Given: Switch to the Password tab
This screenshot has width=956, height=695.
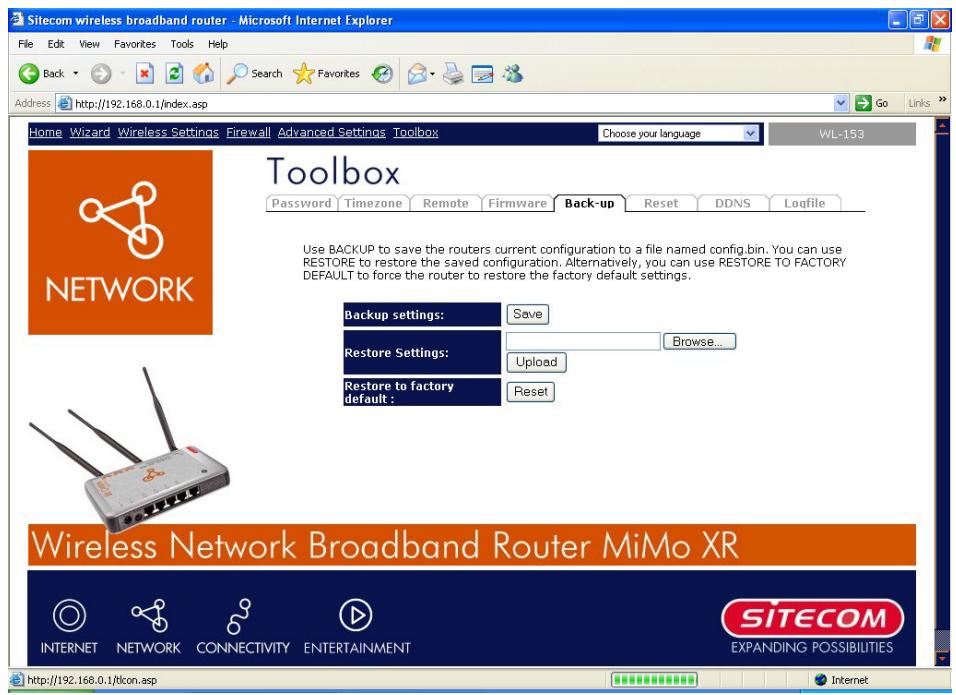Looking at the screenshot, I should point(301,203).
